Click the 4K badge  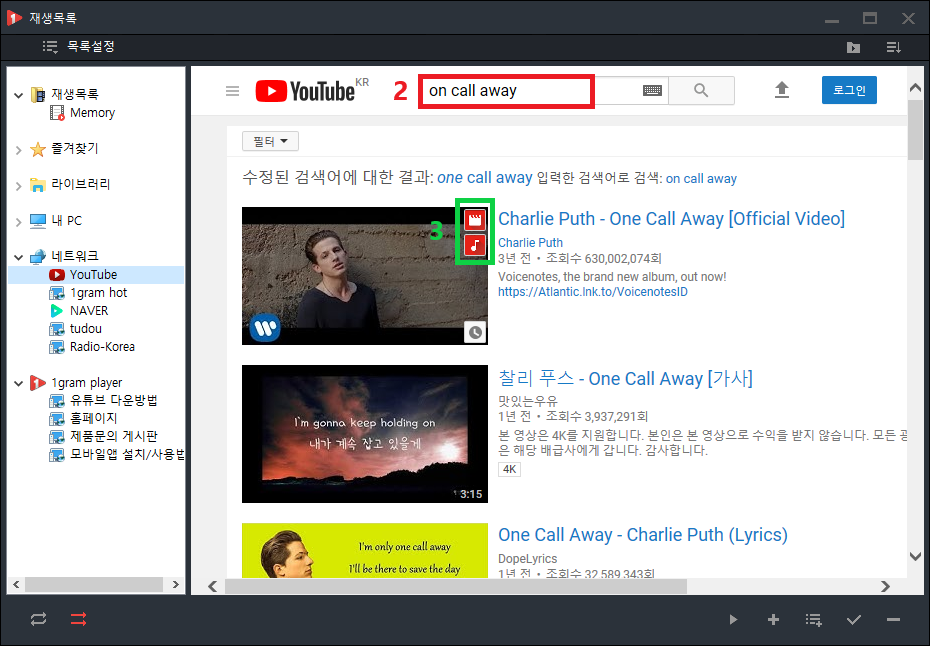509,469
